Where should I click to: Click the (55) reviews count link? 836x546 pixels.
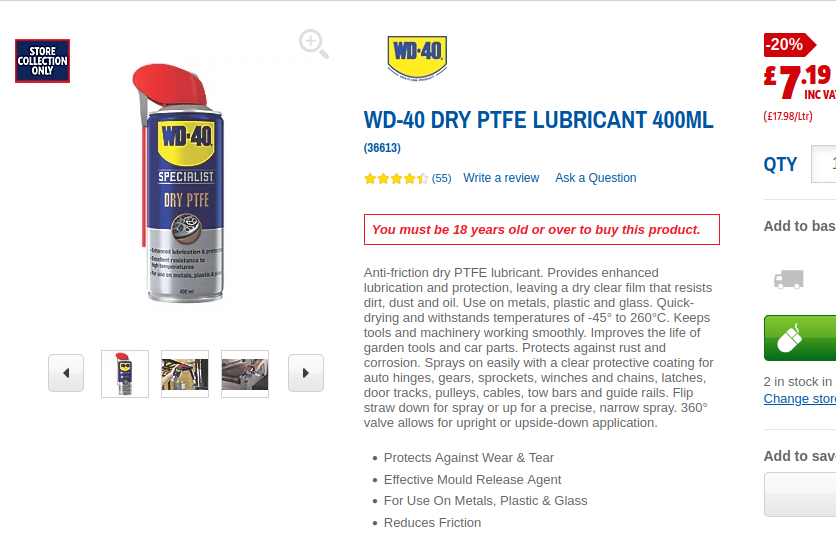pyautogui.click(x=441, y=178)
